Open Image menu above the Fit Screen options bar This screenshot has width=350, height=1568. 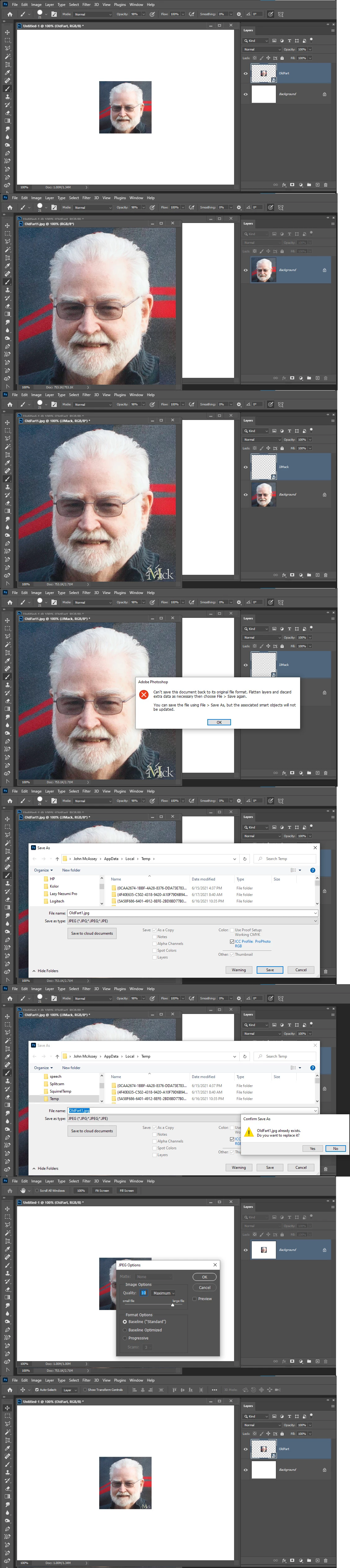click(x=37, y=1181)
